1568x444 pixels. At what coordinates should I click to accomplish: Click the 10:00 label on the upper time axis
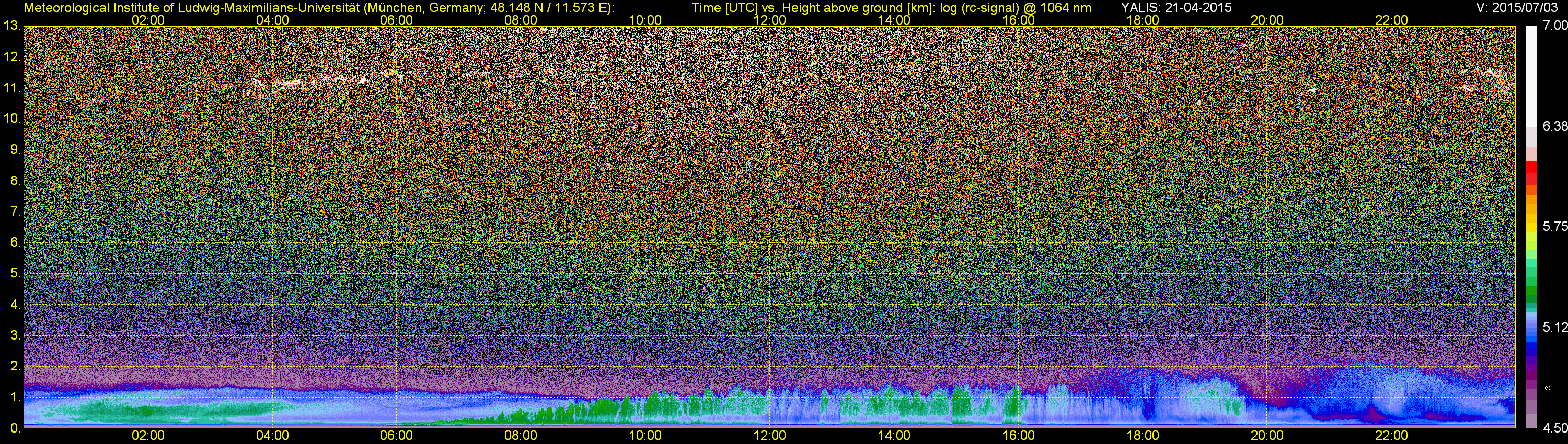[645, 20]
